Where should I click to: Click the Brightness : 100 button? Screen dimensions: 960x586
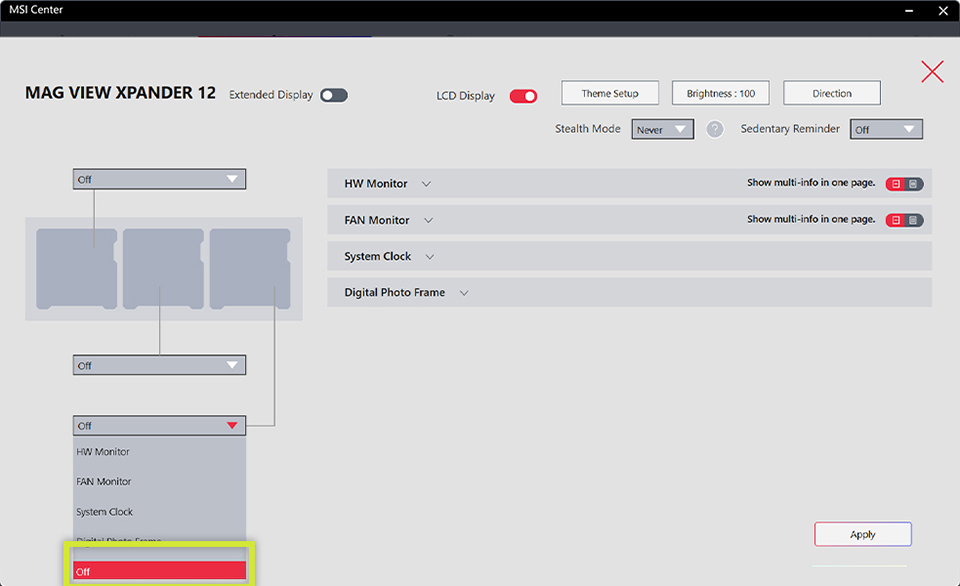tap(721, 93)
